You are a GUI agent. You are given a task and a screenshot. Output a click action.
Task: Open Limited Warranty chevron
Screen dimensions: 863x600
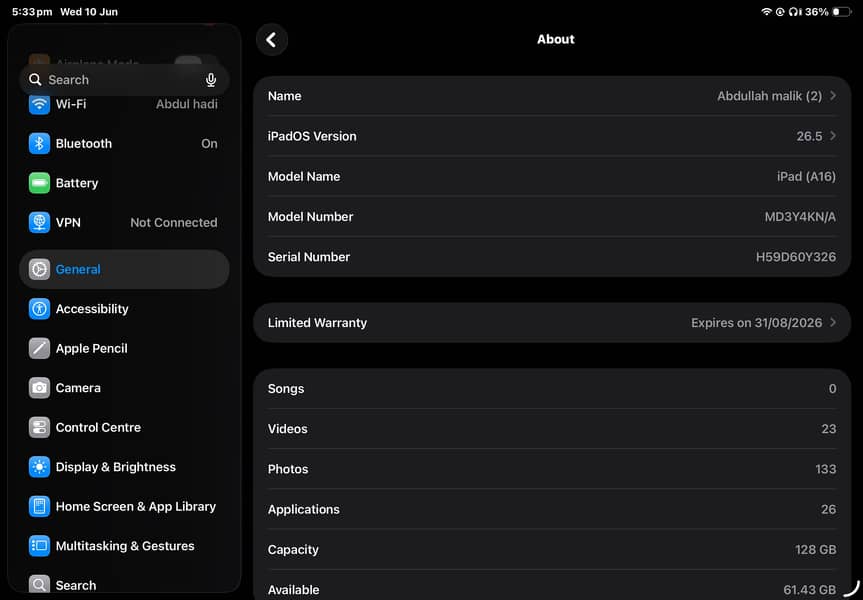(833, 323)
